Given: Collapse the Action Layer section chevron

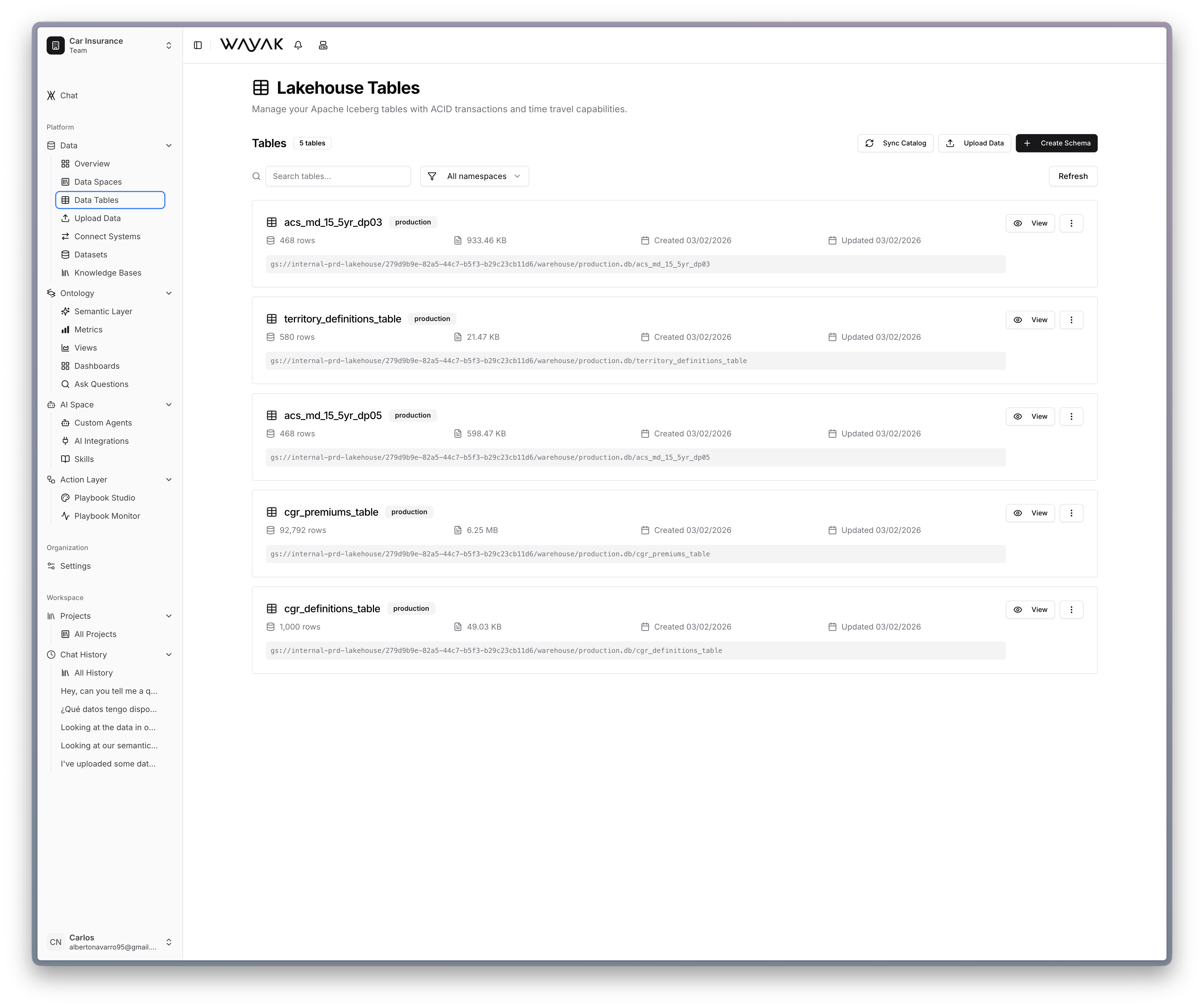Looking at the screenshot, I should point(169,480).
